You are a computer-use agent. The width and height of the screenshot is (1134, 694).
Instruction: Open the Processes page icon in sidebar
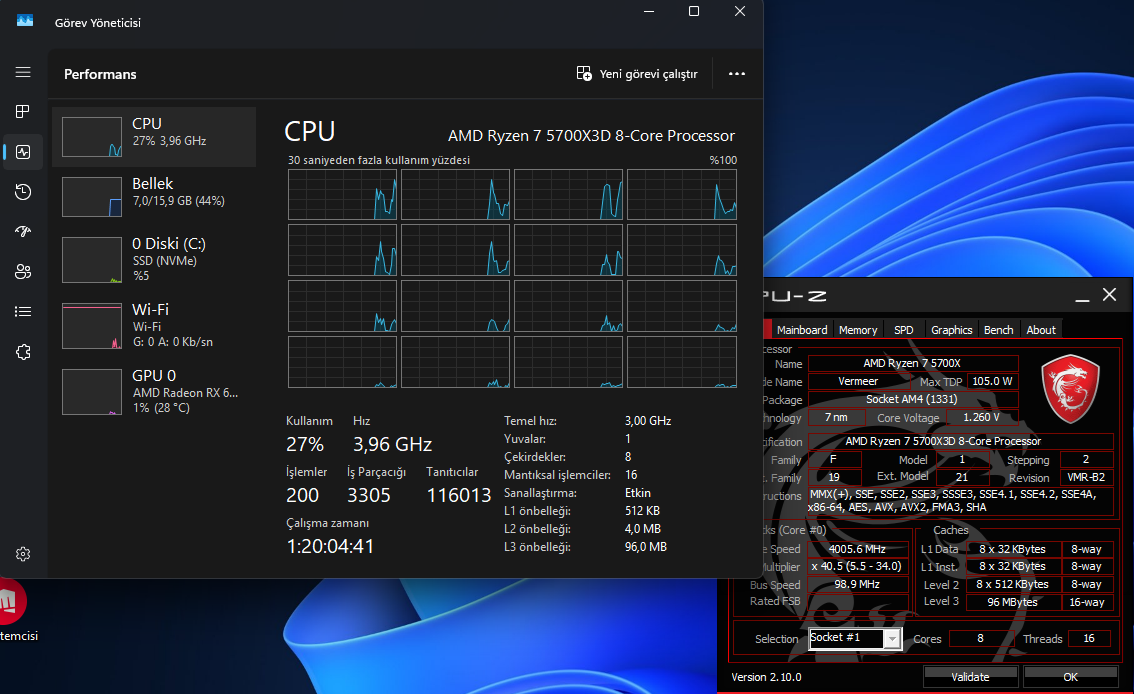point(23,111)
